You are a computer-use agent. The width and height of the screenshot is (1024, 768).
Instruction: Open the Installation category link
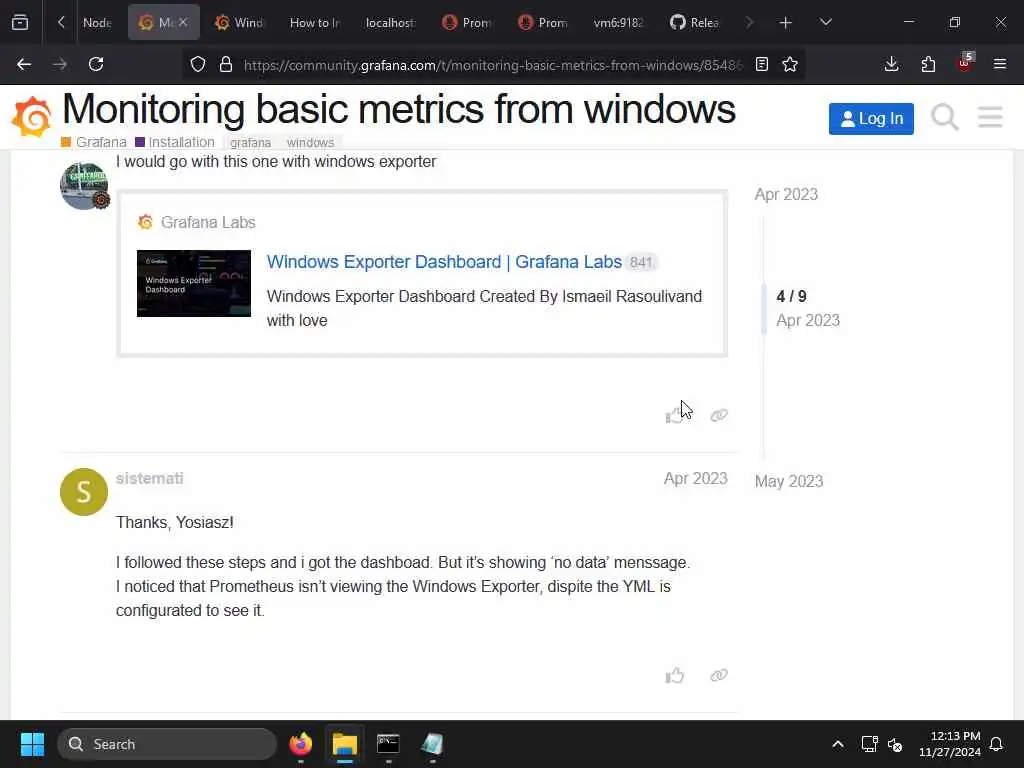pos(175,142)
